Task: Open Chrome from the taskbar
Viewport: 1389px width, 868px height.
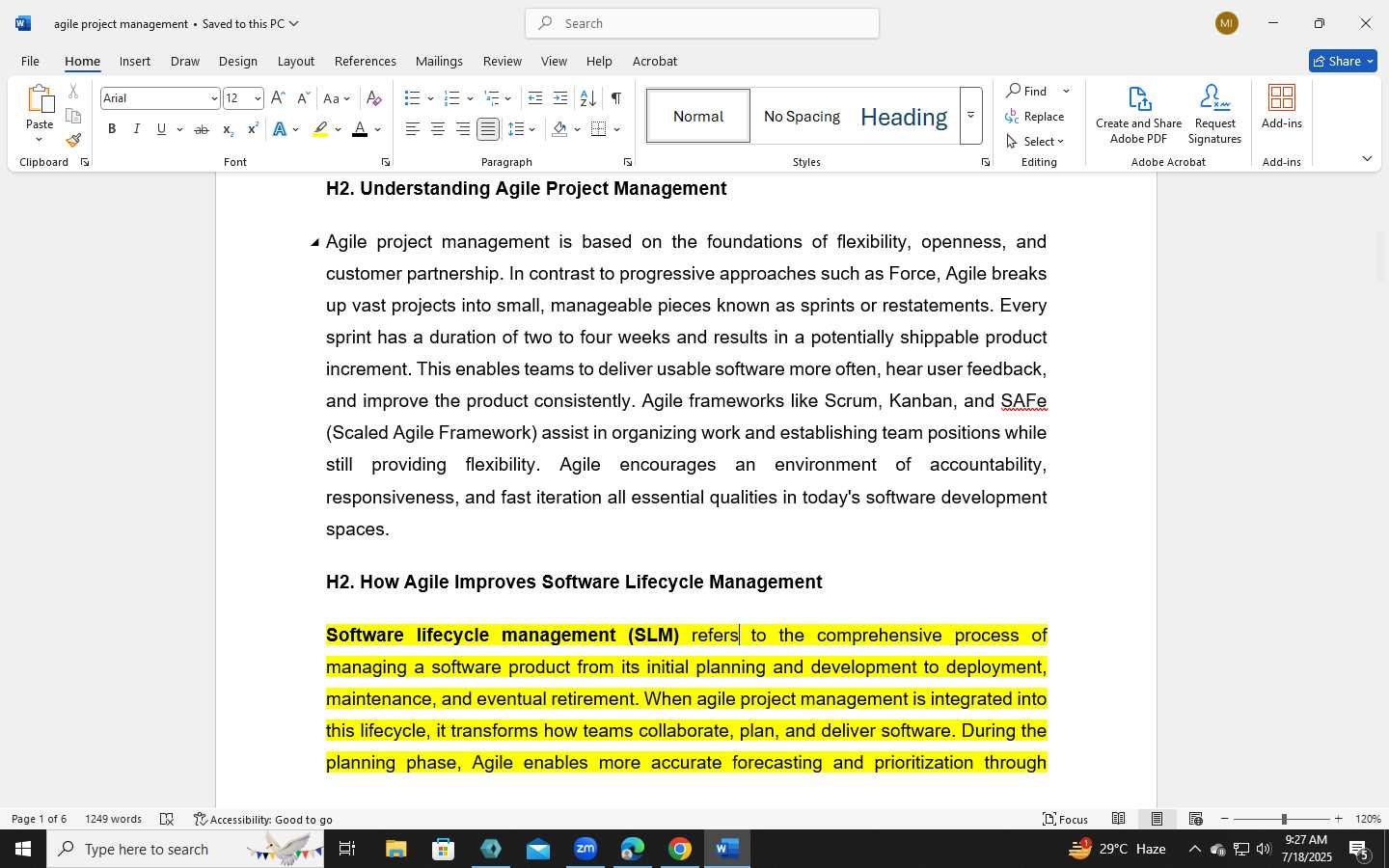Action: [680, 849]
